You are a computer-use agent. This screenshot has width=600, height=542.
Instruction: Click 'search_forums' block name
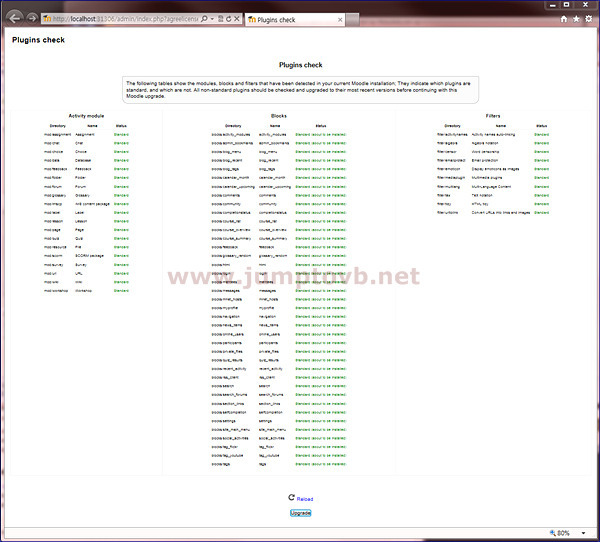[271, 395]
